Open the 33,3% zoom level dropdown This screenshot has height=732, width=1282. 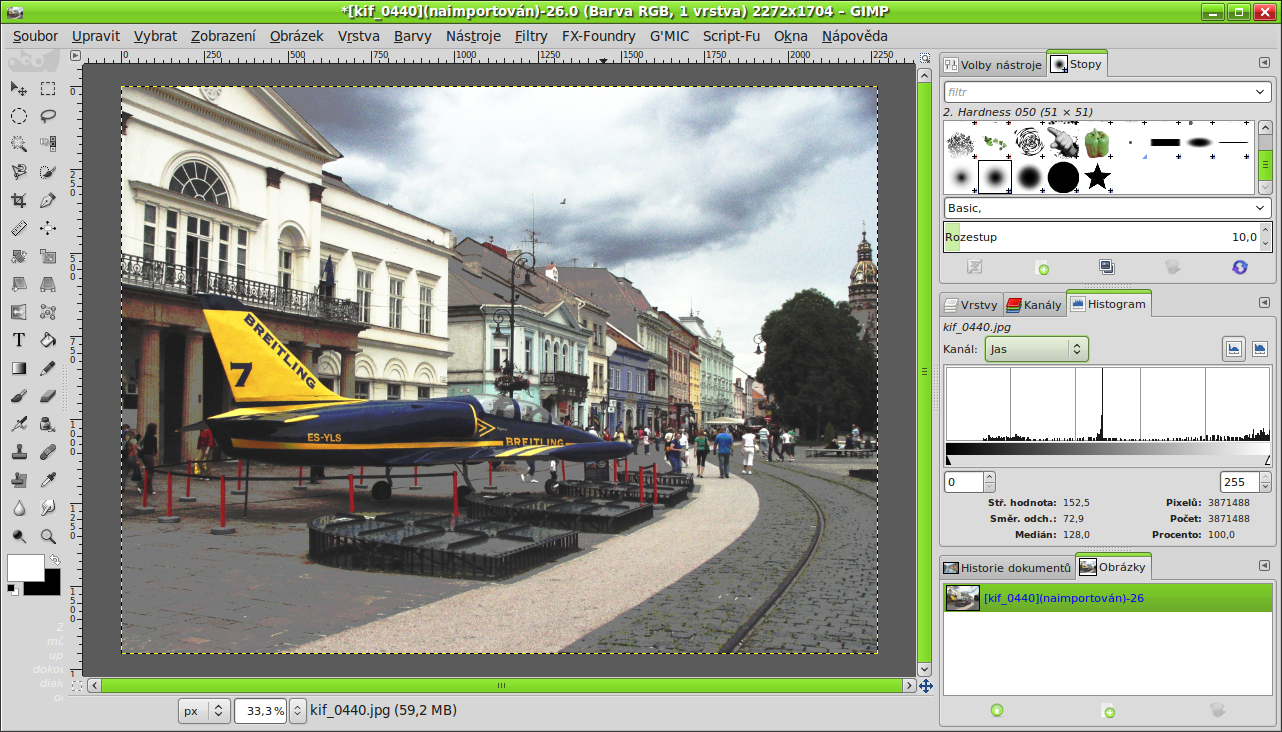pyautogui.click(x=296, y=711)
